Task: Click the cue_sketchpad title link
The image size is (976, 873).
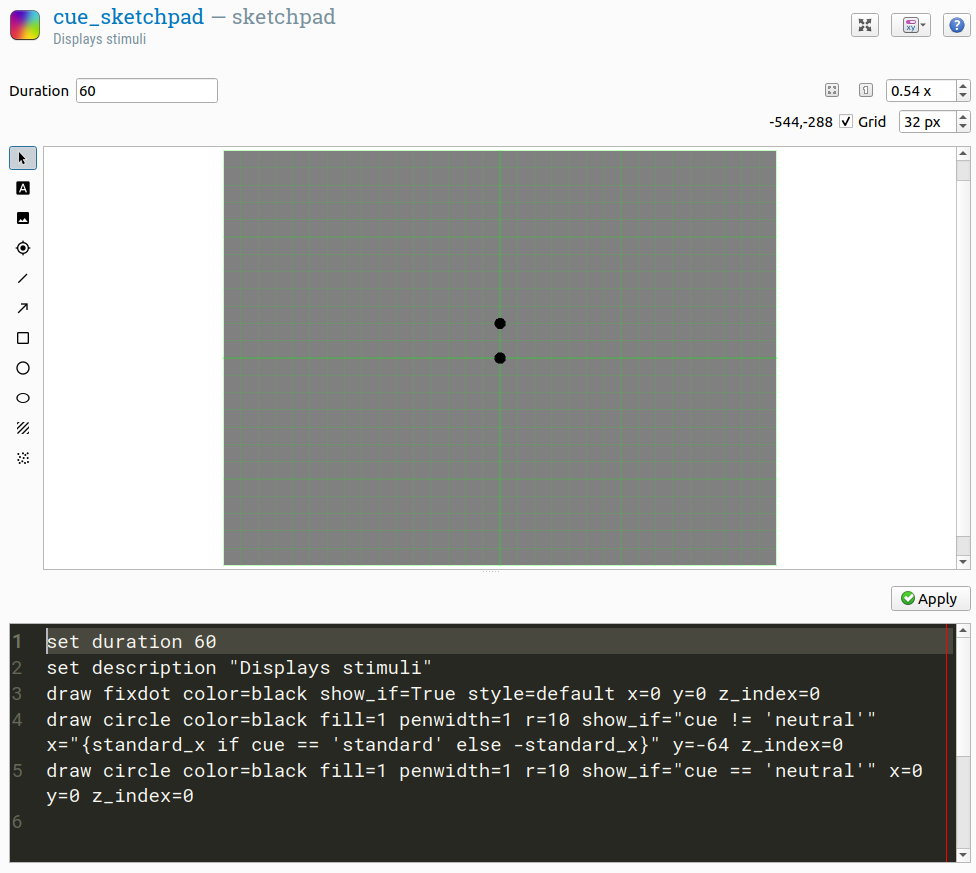Action: click(128, 17)
